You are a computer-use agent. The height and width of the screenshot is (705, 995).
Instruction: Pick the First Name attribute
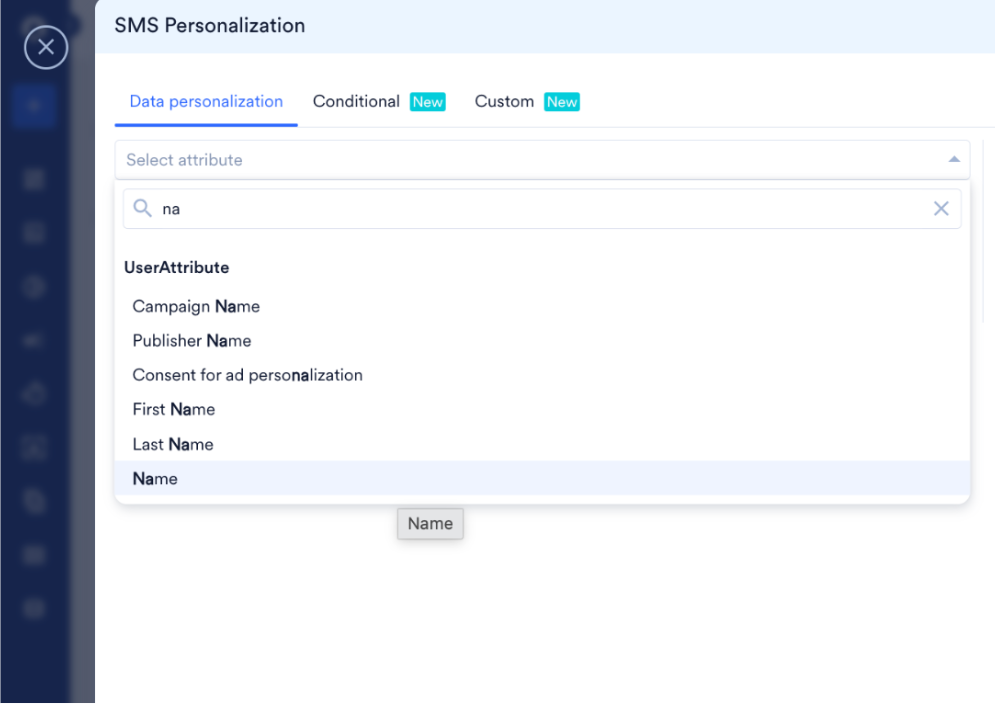(x=542, y=409)
